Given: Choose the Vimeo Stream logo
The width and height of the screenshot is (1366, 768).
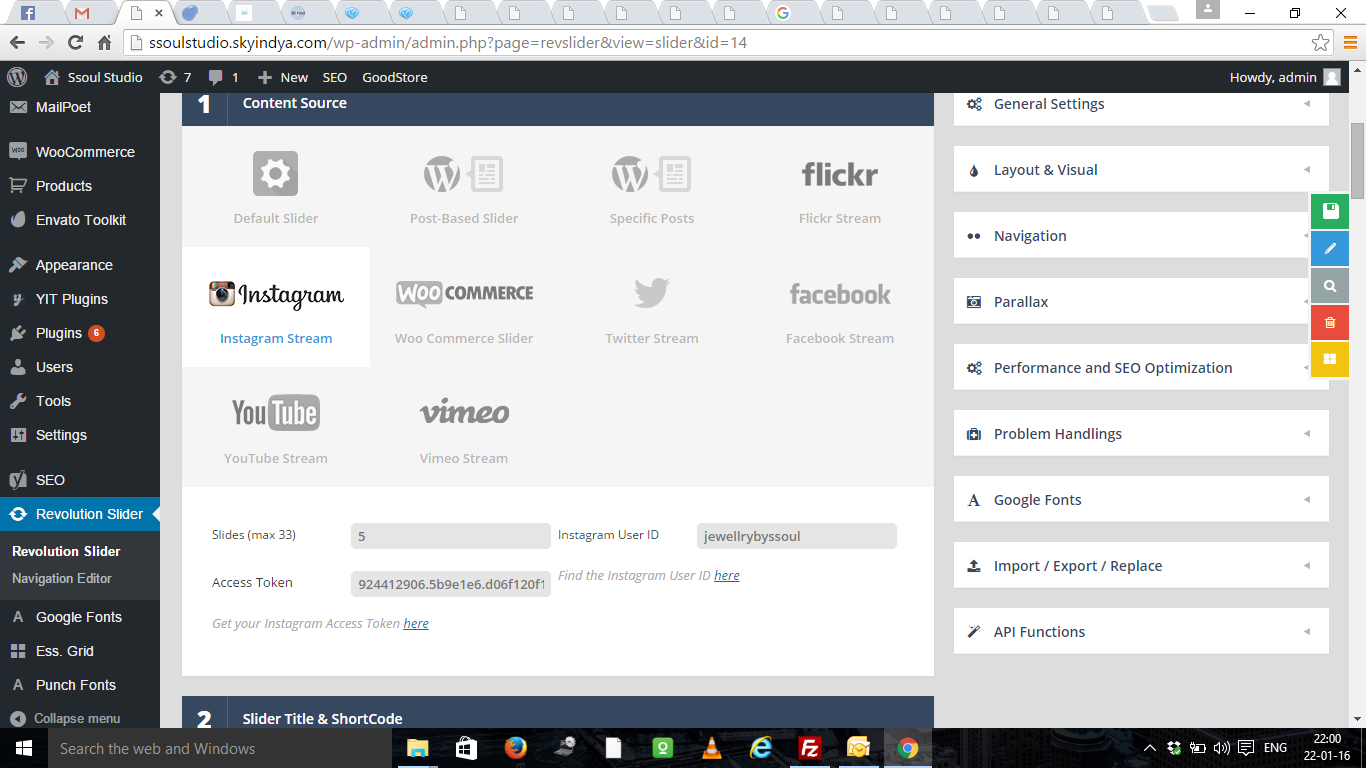Looking at the screenshot, I should point(464,412).
